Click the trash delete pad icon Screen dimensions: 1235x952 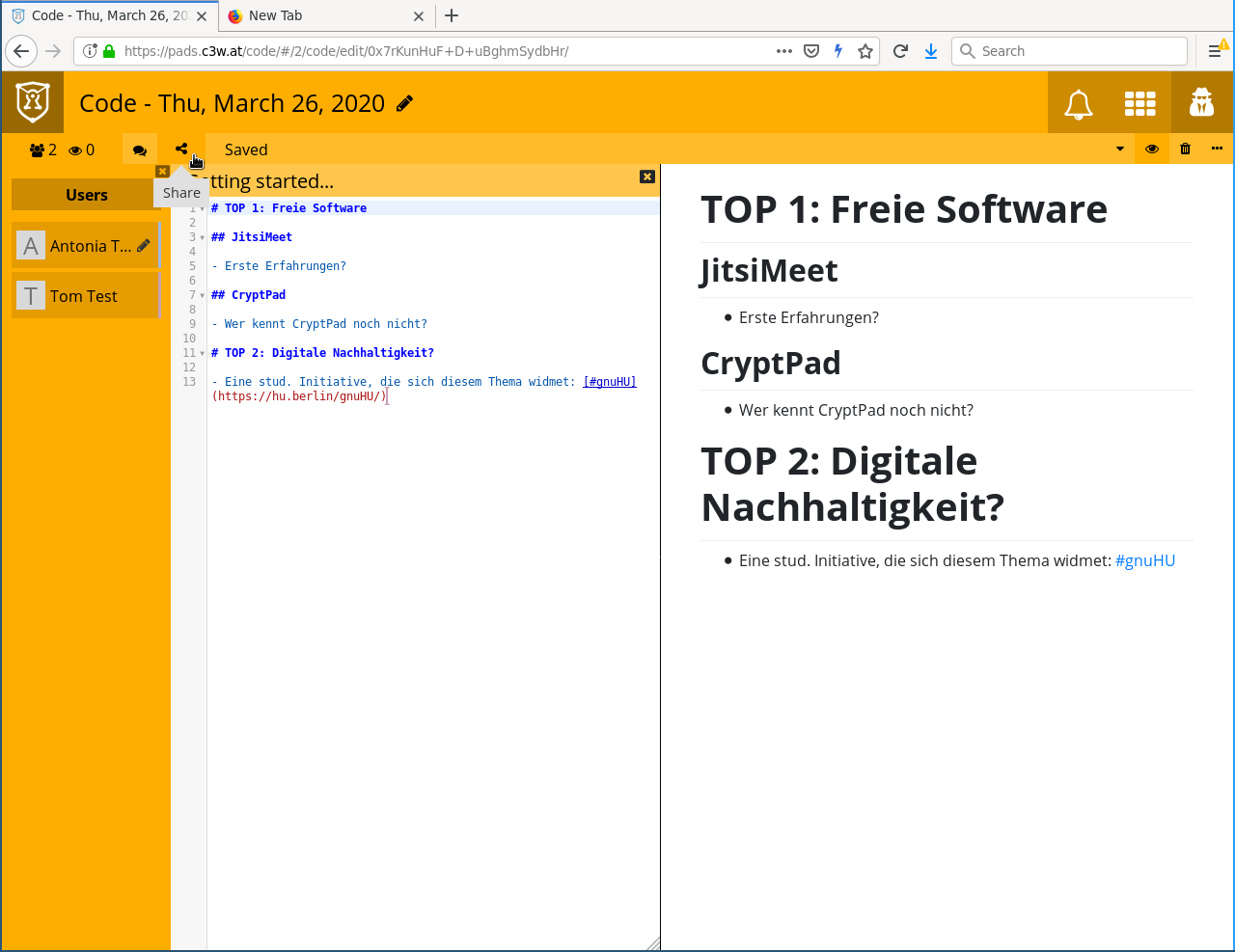coord(1185,149)
